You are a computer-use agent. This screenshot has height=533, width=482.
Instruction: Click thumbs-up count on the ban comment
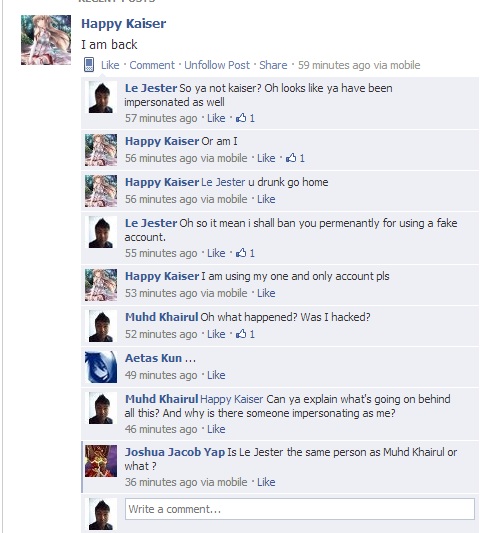(x=245, y=253)
